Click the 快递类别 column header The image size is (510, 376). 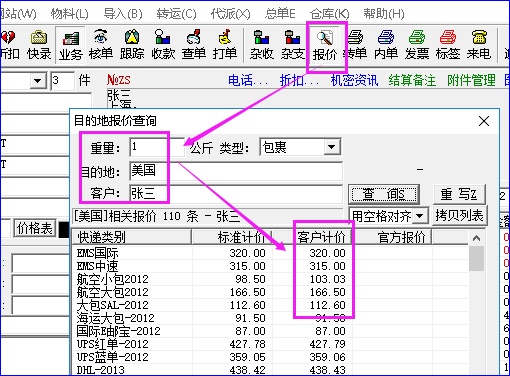(132, 237)
